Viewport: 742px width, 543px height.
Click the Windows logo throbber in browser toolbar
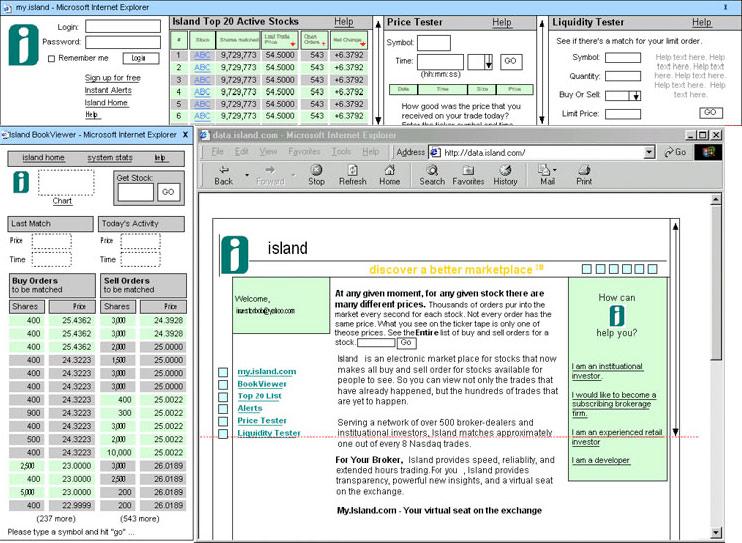(x=708, y=152)
